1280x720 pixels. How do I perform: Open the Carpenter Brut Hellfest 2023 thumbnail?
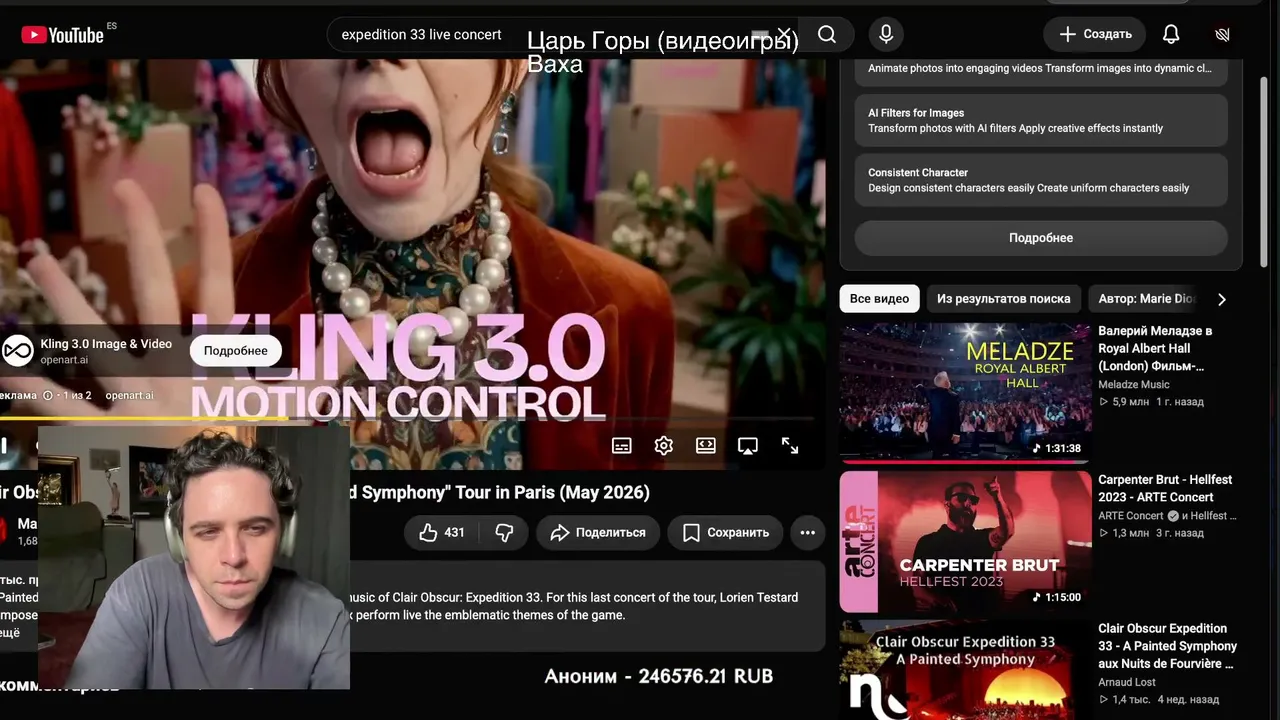(966, 541)
